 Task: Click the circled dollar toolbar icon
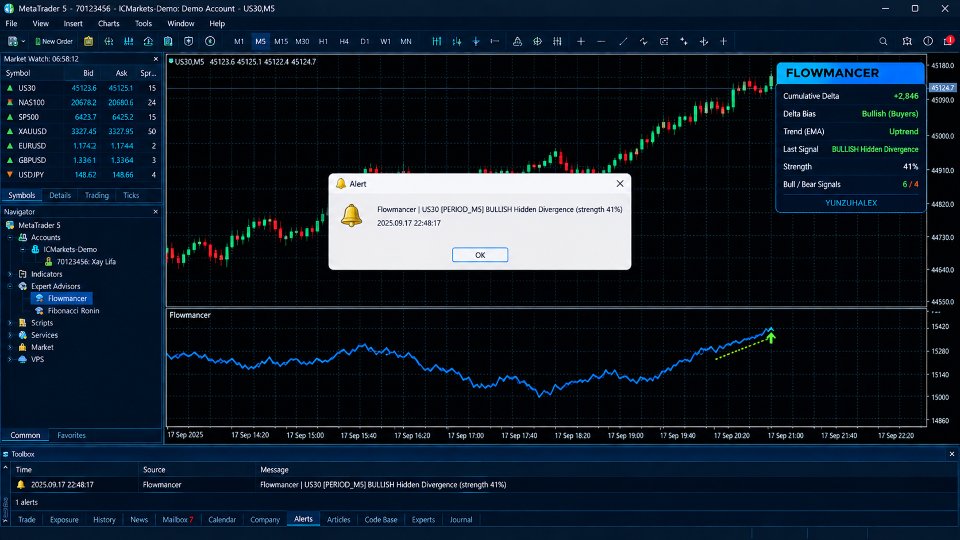tap(210, 41)
